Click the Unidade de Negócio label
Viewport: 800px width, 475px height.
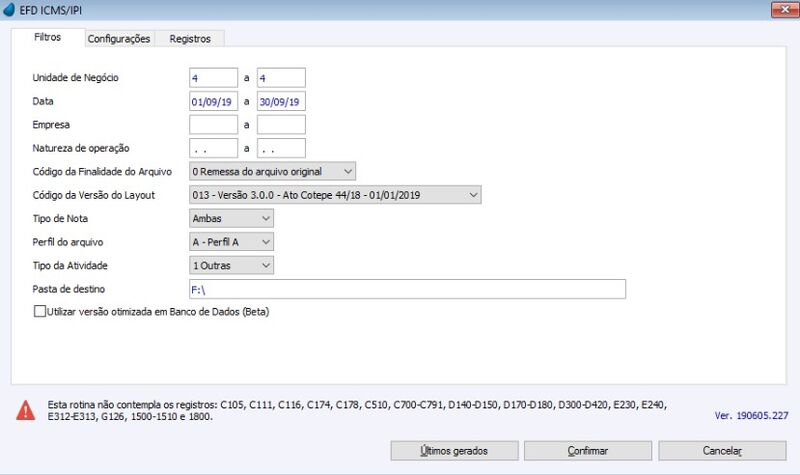tap(76, 78)
